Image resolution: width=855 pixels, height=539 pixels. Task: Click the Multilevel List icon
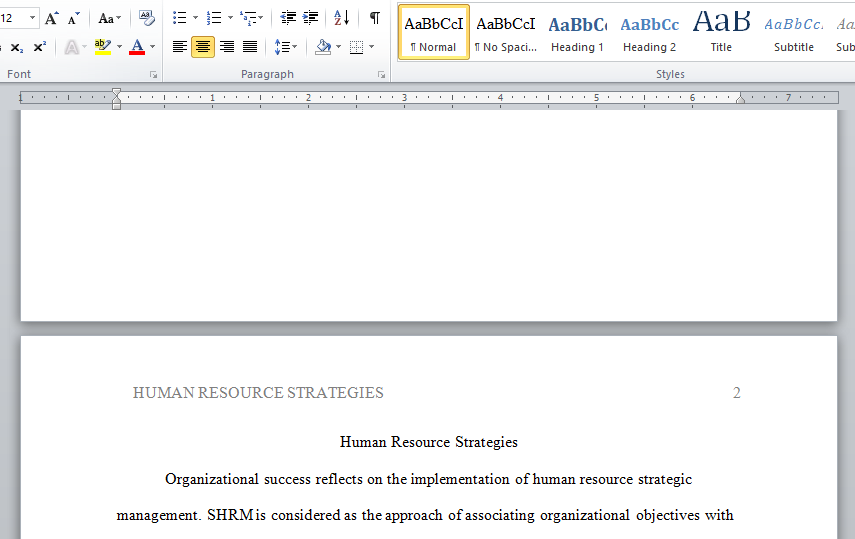[251, 18]
